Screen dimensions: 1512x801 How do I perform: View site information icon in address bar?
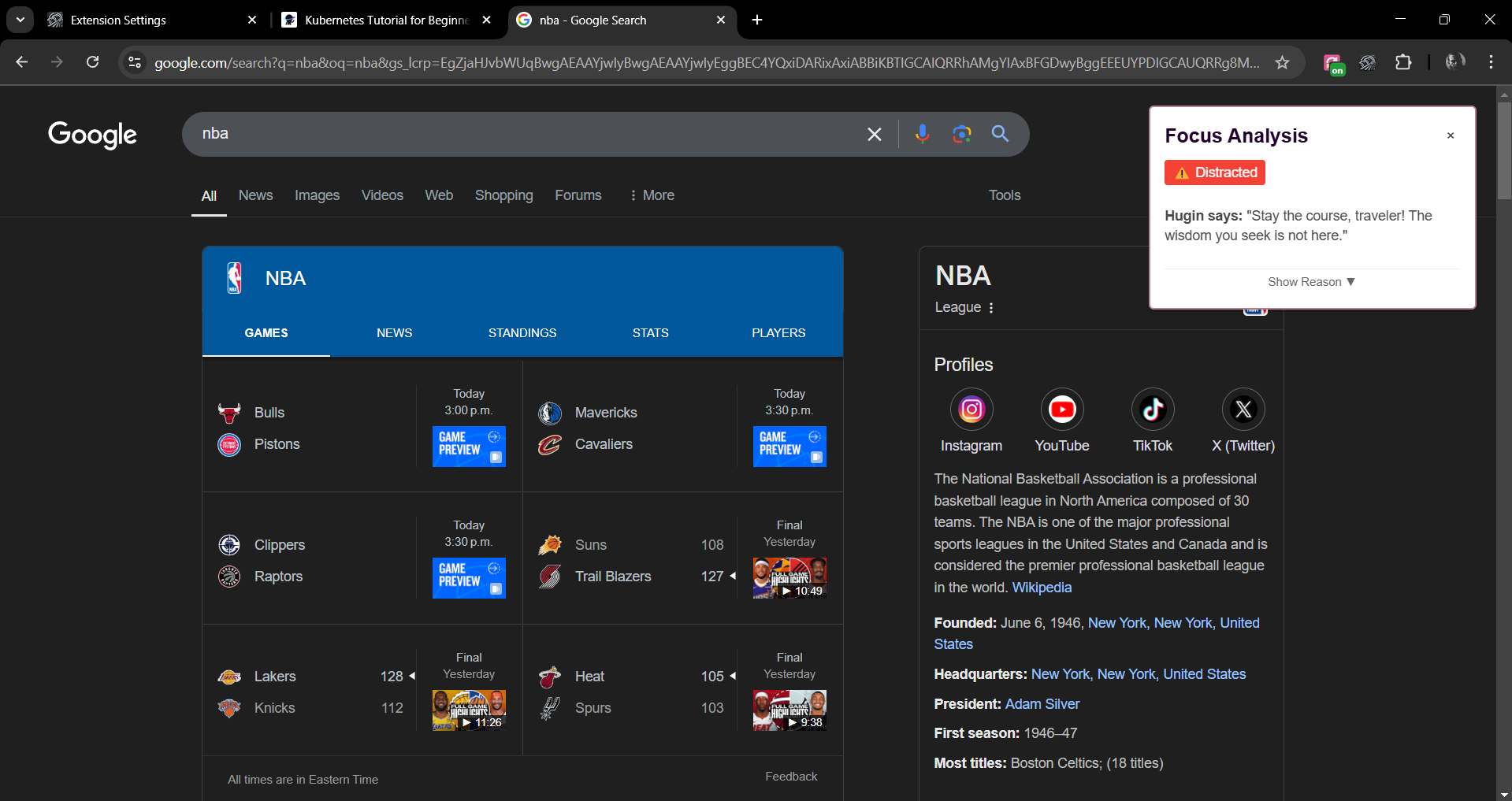pos(135,62)
